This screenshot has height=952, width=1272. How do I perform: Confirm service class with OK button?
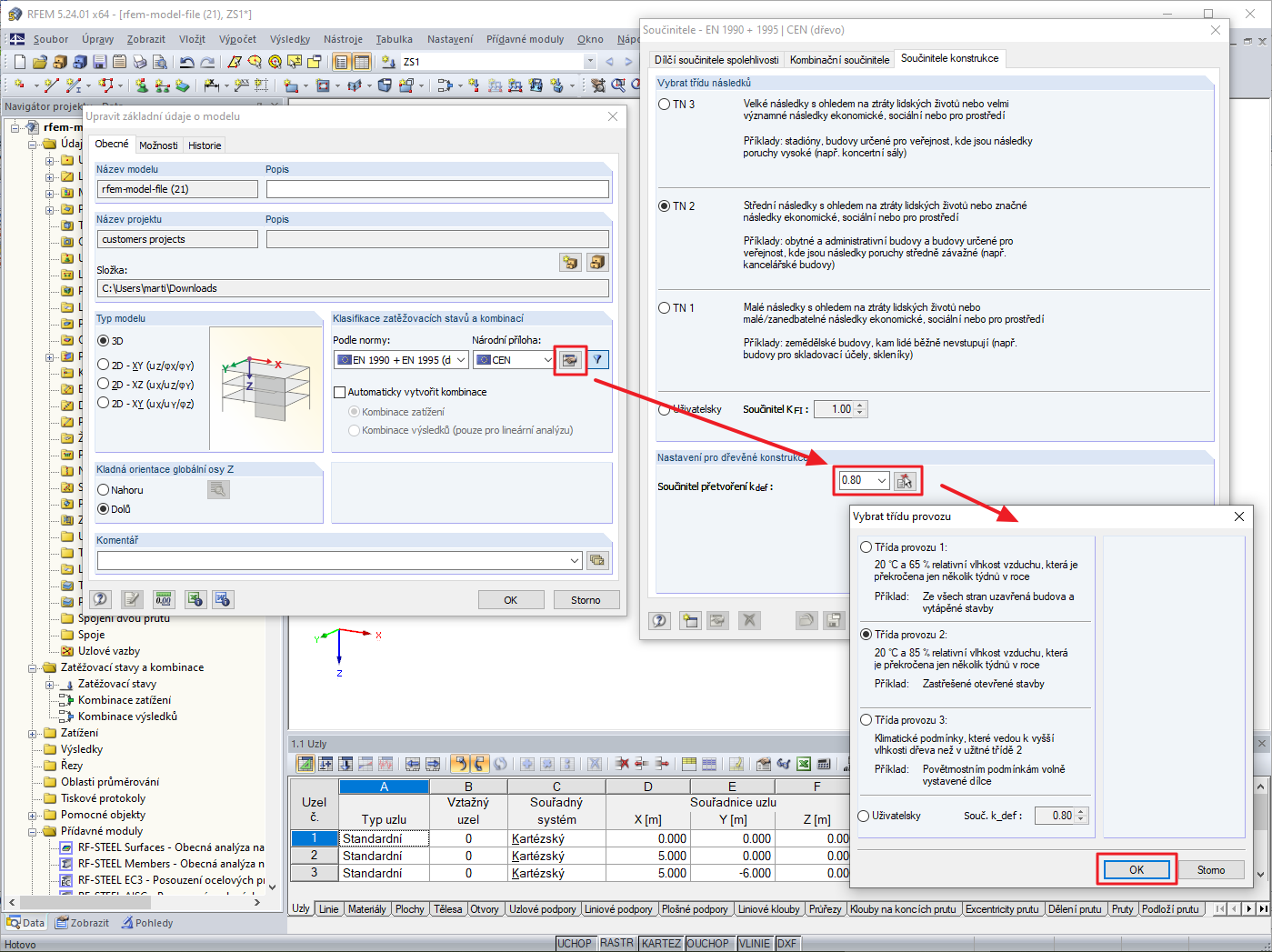(1137, 870)
